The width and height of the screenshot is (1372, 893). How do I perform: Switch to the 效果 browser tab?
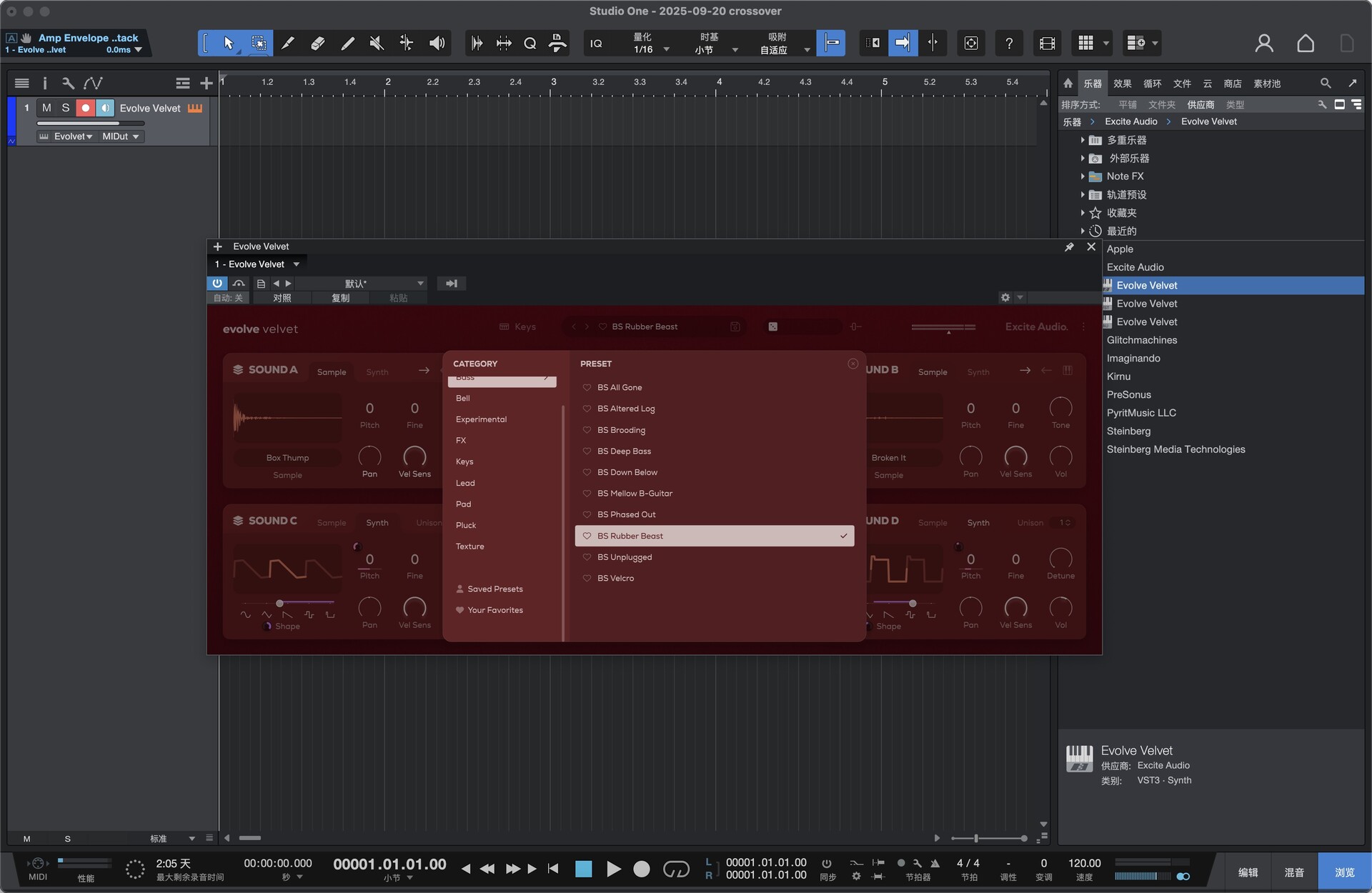point(1123,84)
